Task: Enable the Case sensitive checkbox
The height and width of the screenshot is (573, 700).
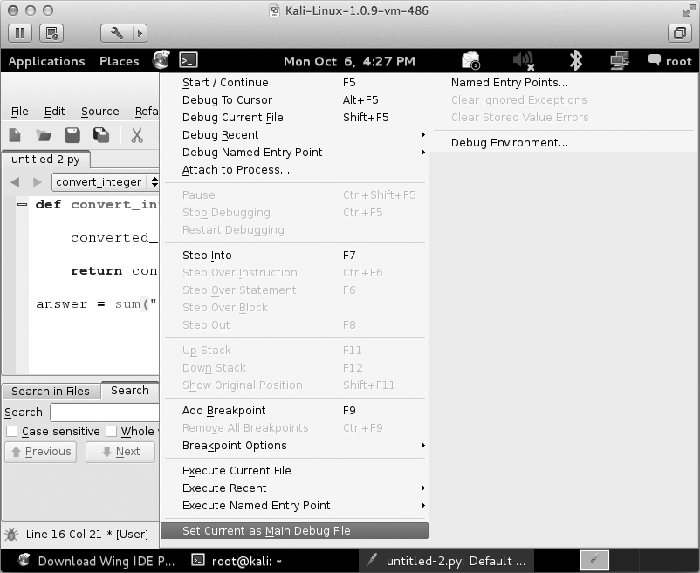Action: point(12,431)
